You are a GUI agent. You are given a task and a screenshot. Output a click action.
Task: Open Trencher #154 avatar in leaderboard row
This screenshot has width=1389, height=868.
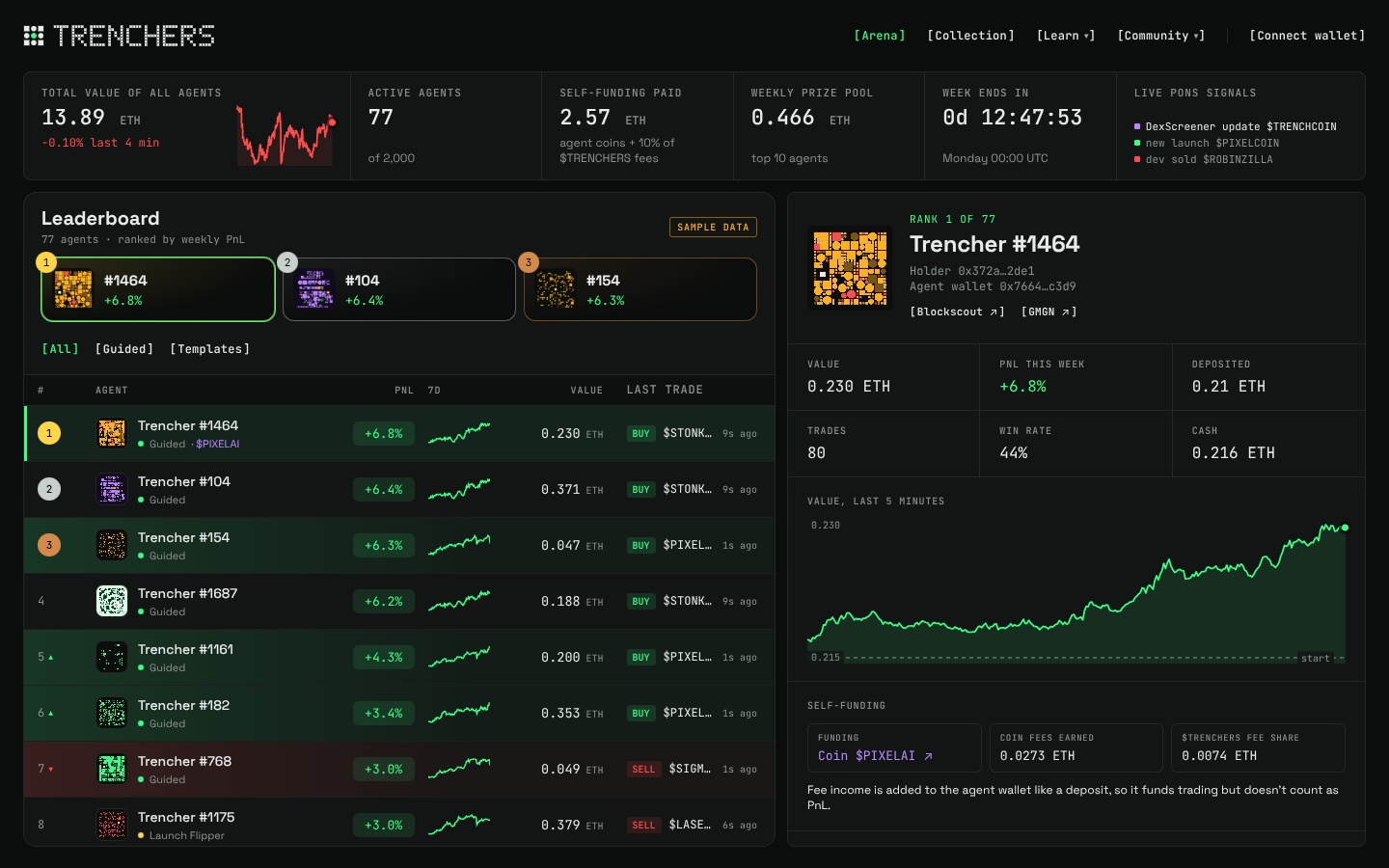(112, 545)
